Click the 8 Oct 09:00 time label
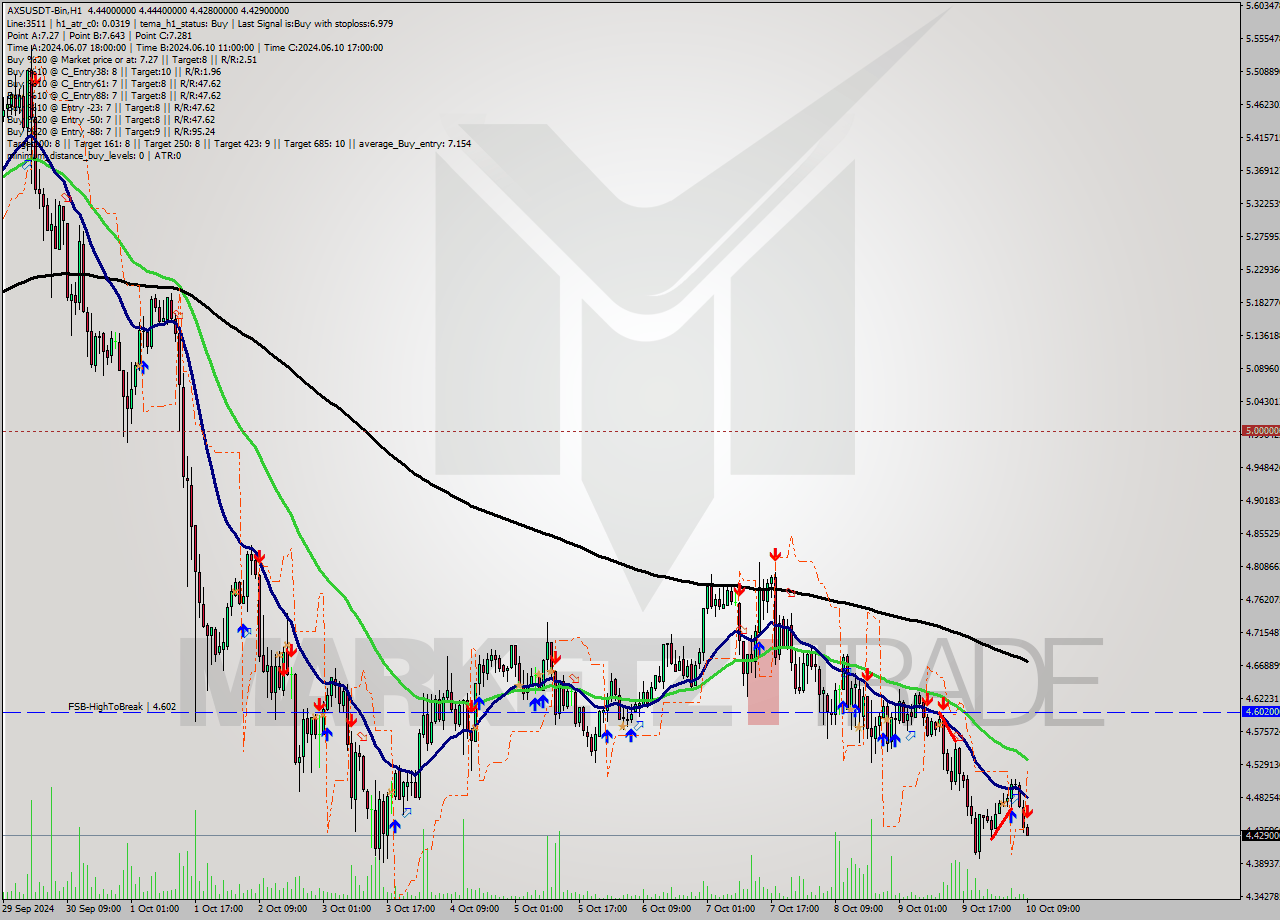The image size is (1280, 920). click(x=861, y=909)
